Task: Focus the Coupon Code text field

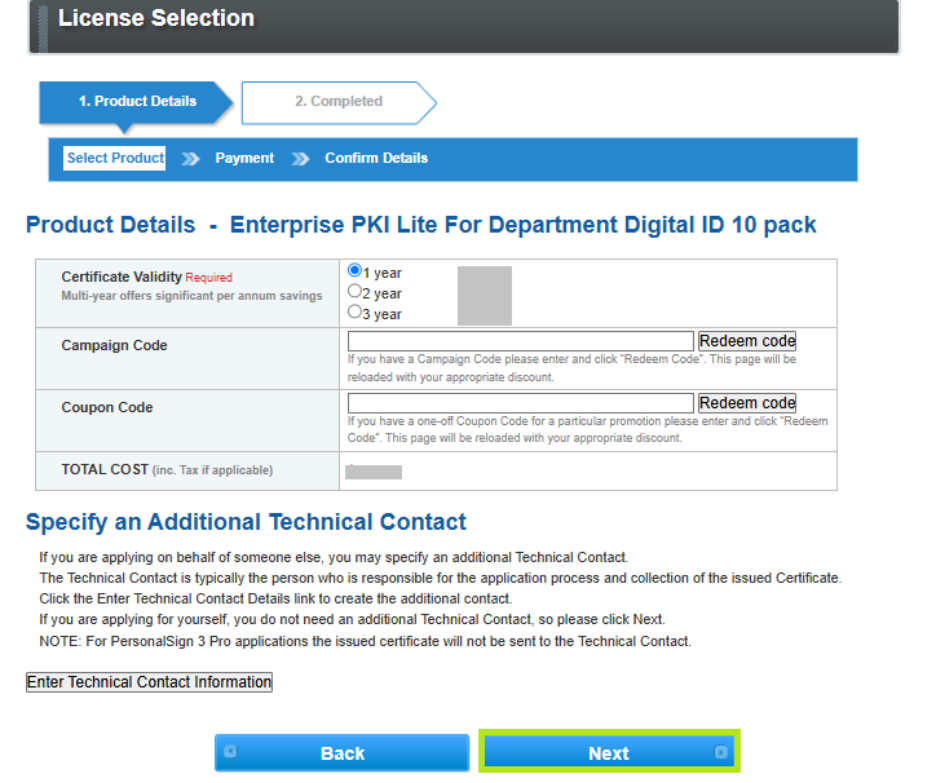Action: click(520, 403)
